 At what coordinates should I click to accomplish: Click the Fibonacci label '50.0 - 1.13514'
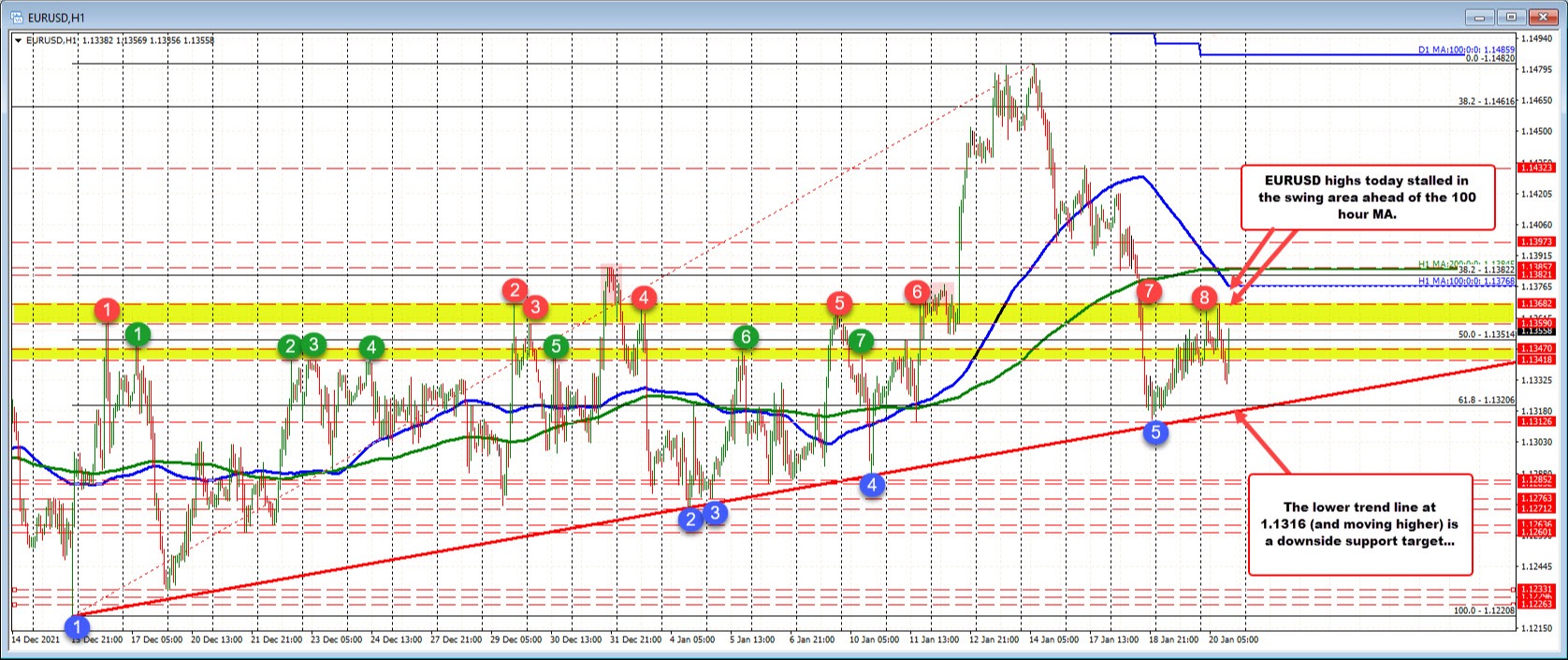[x=1487, y=333]
